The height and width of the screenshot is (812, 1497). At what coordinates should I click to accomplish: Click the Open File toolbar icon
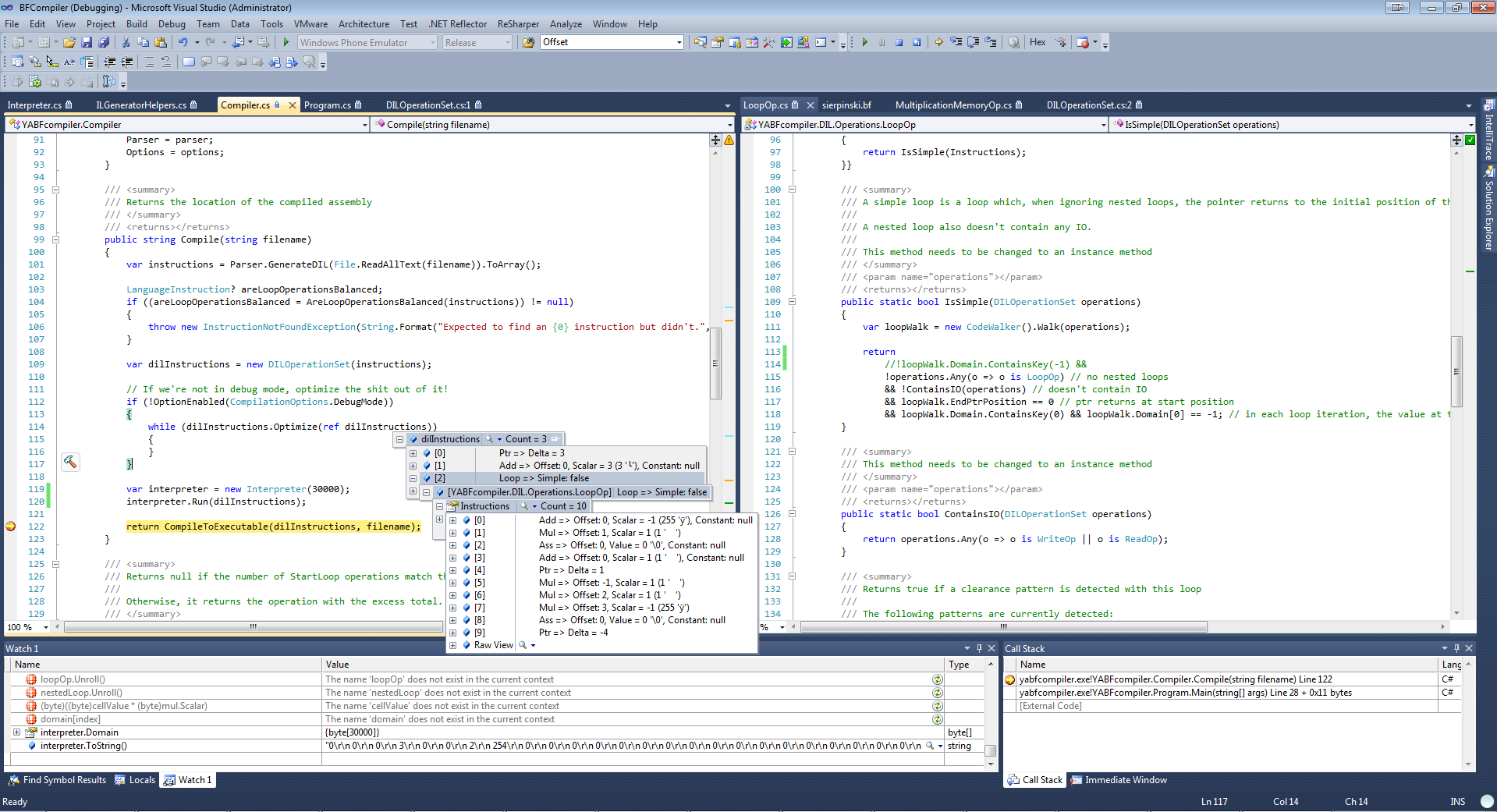[x=69, y=42]
